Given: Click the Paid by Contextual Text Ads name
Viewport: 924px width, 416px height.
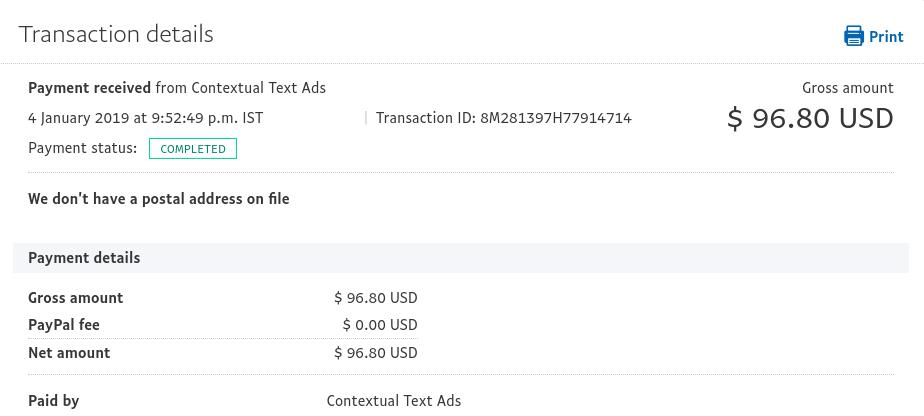Looking at the screenshot, I should (x=394, y=401).
